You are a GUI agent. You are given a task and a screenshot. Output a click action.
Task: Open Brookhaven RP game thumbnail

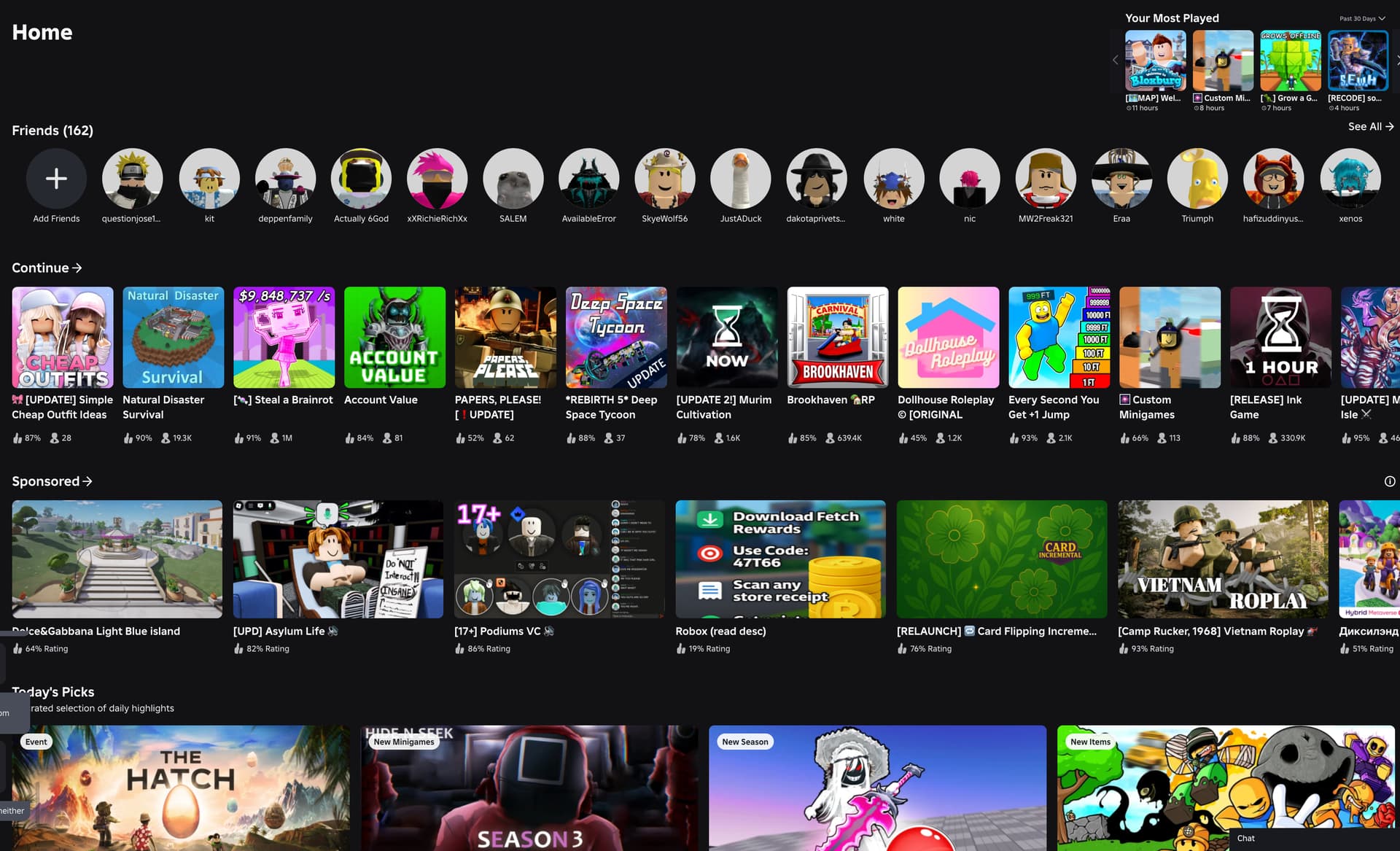(x=837, y=337)
